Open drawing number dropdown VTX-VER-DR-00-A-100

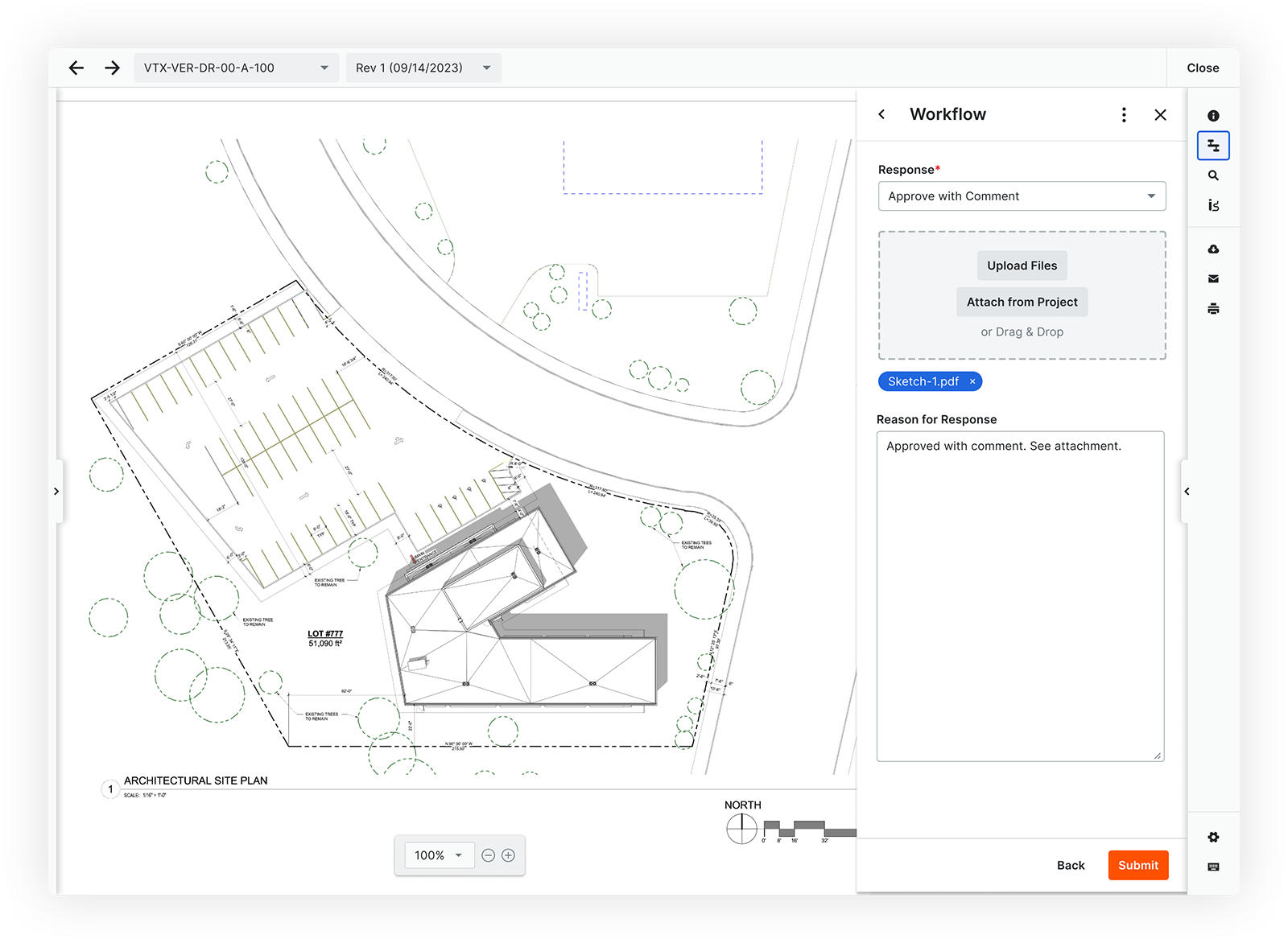coord(236,68)
